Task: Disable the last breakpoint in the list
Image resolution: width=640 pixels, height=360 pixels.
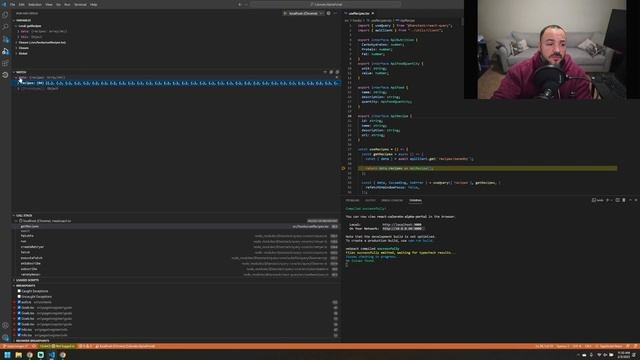Action: 19,336
